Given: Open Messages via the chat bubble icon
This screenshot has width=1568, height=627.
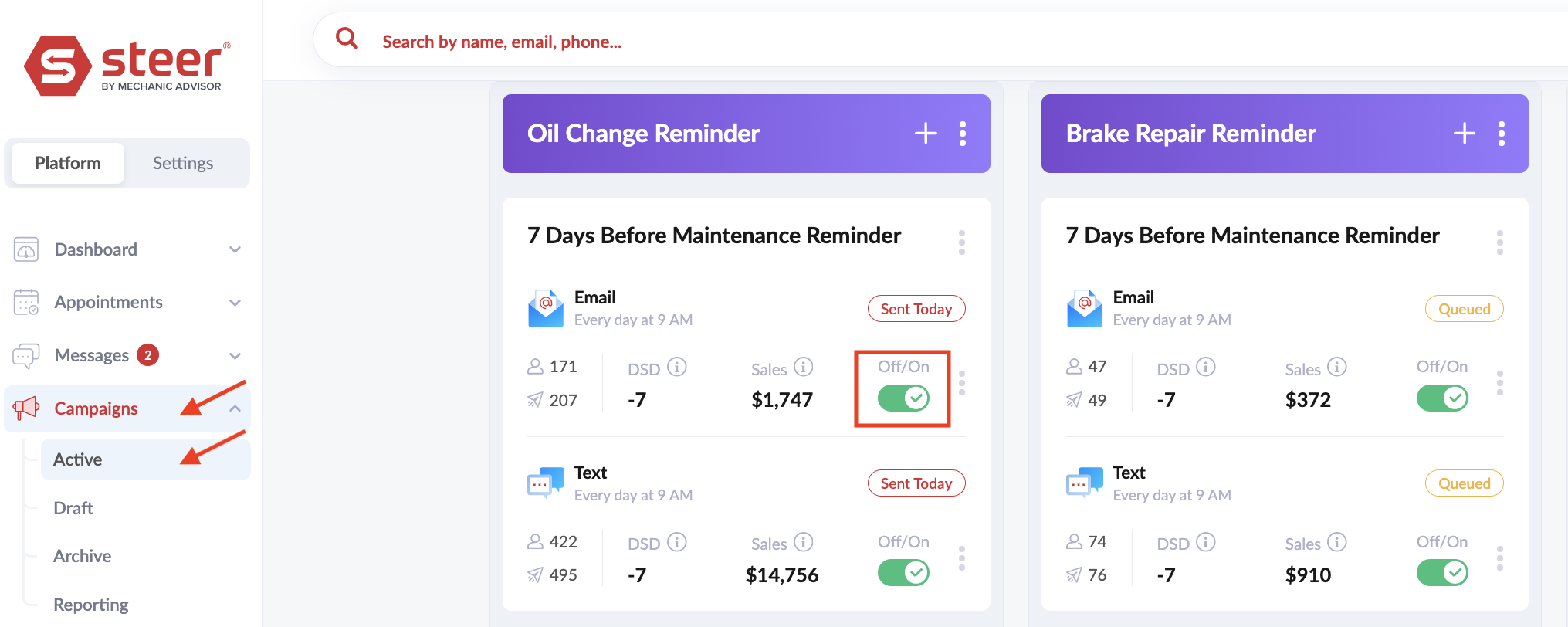Looking at the screenshot, I should pos(26,354).
